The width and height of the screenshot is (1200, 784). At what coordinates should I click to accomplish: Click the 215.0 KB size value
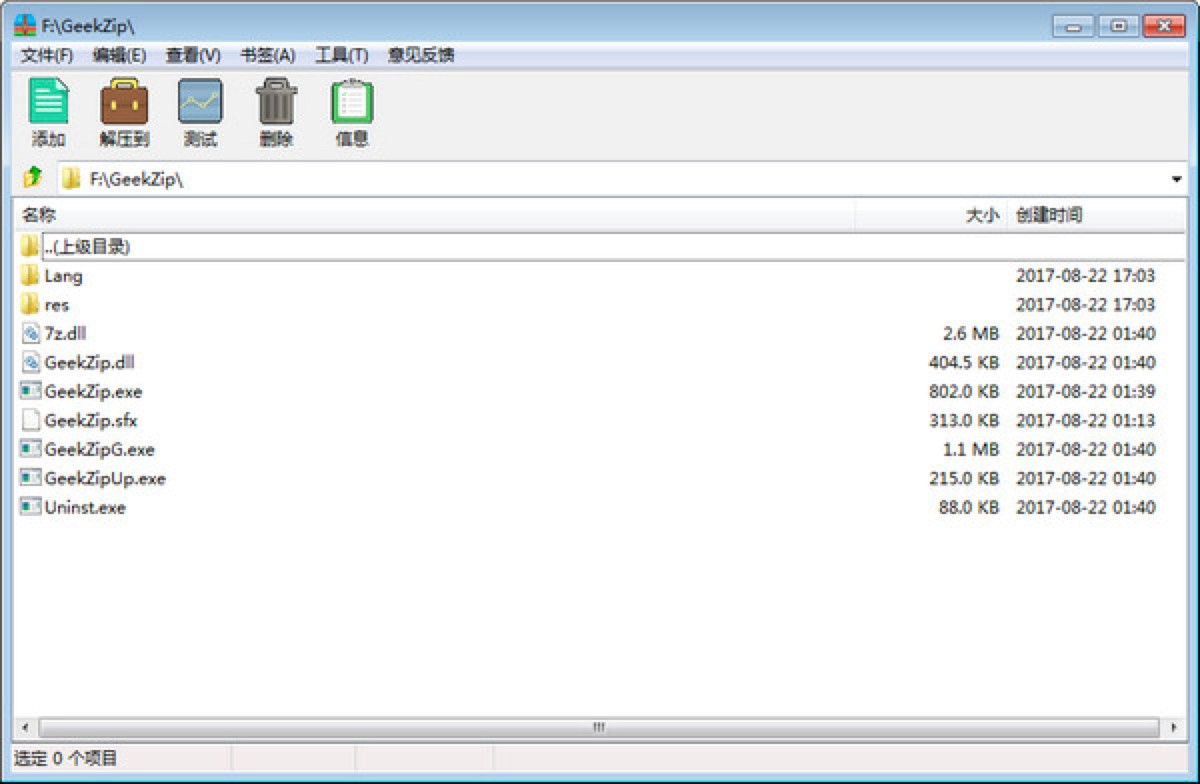(964, 478)
